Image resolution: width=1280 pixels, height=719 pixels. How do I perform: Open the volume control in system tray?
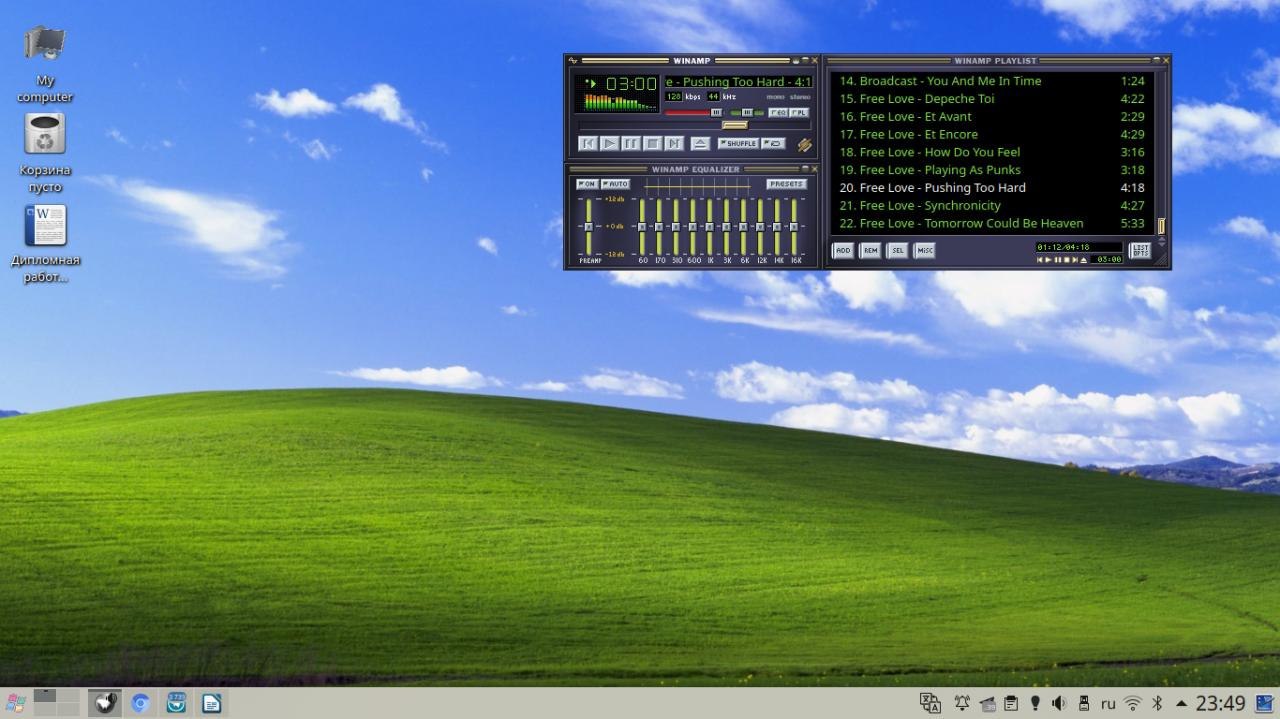click(1059, 703)
